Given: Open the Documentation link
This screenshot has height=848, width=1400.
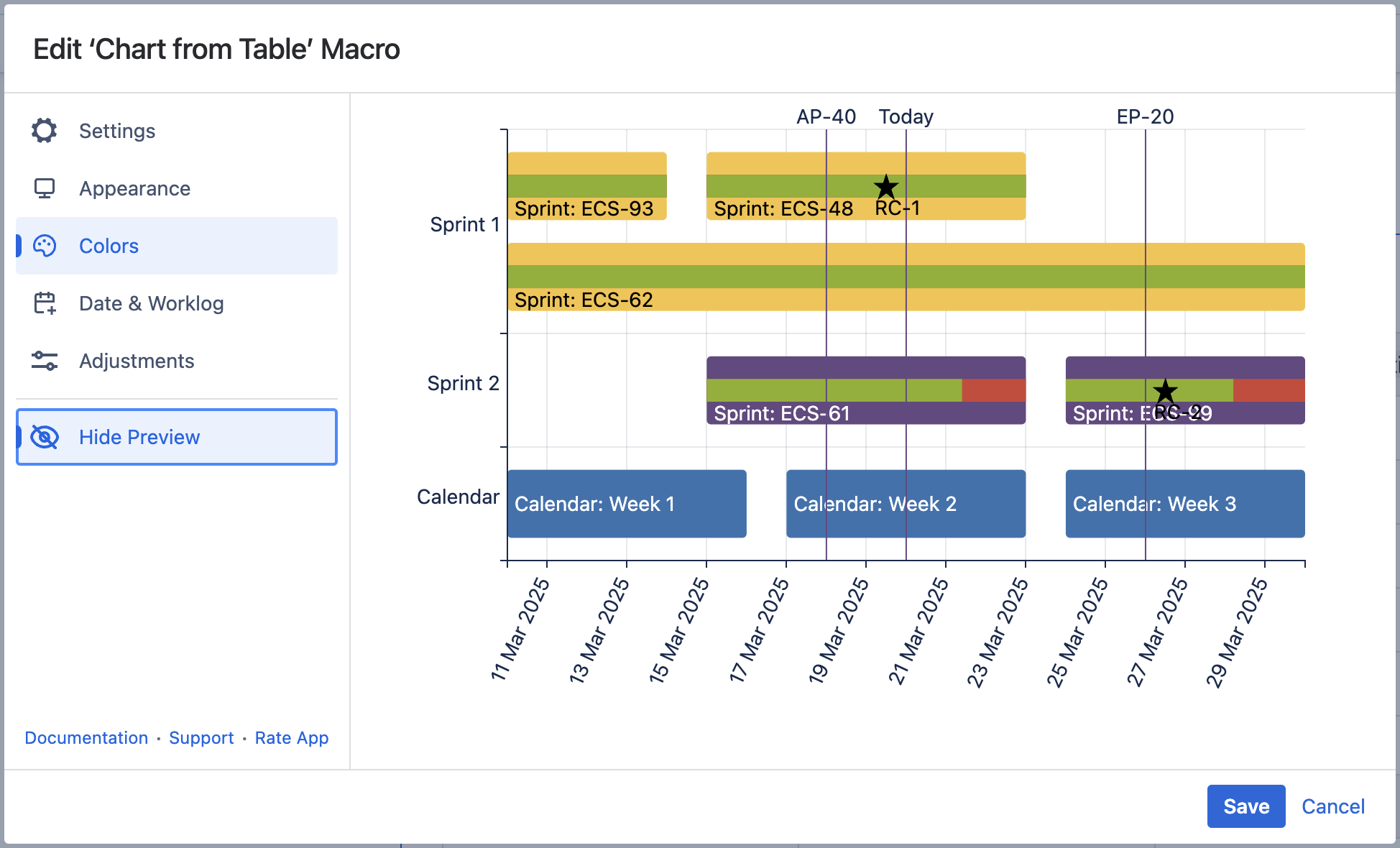Looking at the screenshot, I should [x=86, y=738].
